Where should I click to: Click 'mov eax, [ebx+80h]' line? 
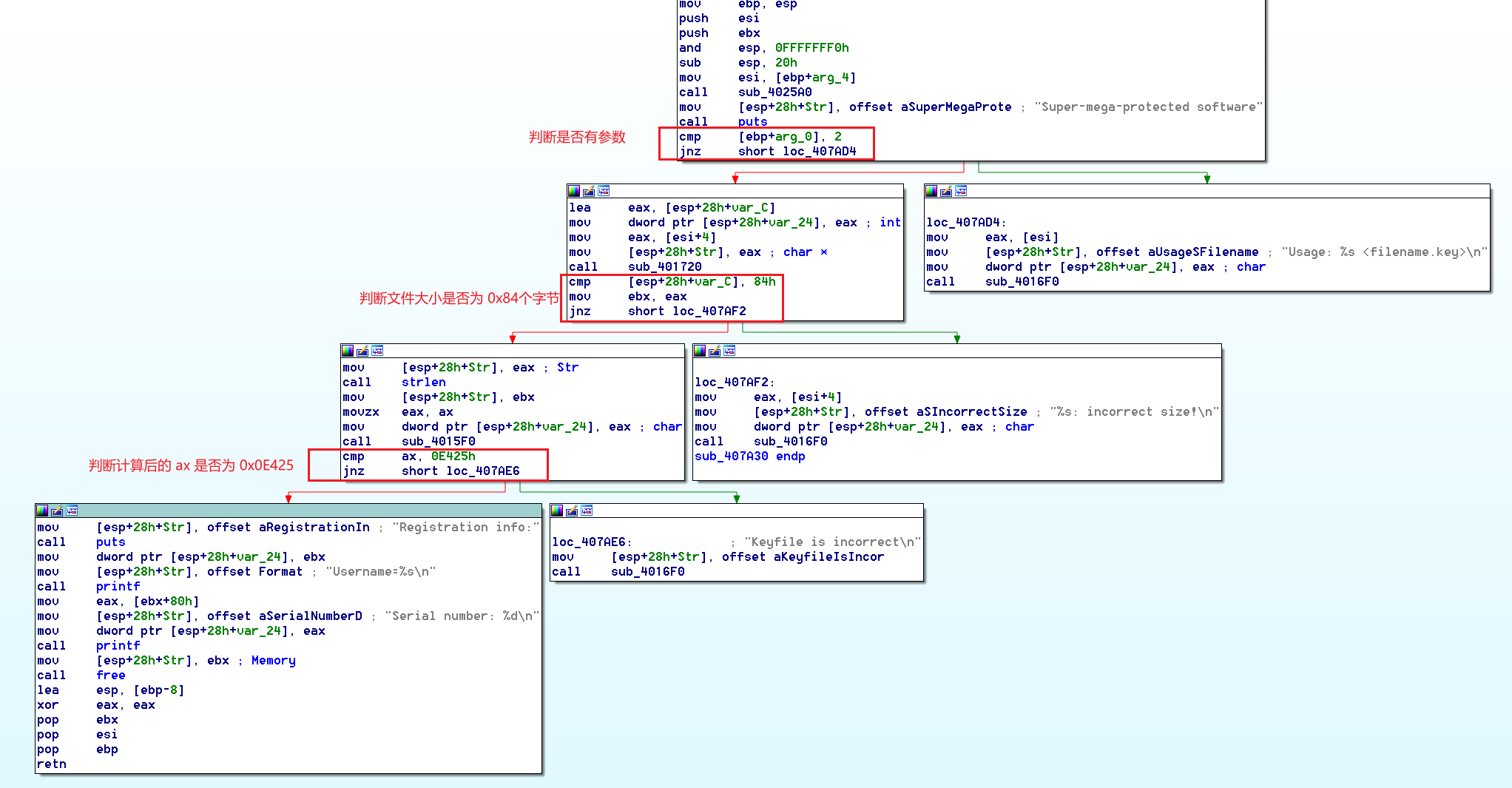pos(118,602)
